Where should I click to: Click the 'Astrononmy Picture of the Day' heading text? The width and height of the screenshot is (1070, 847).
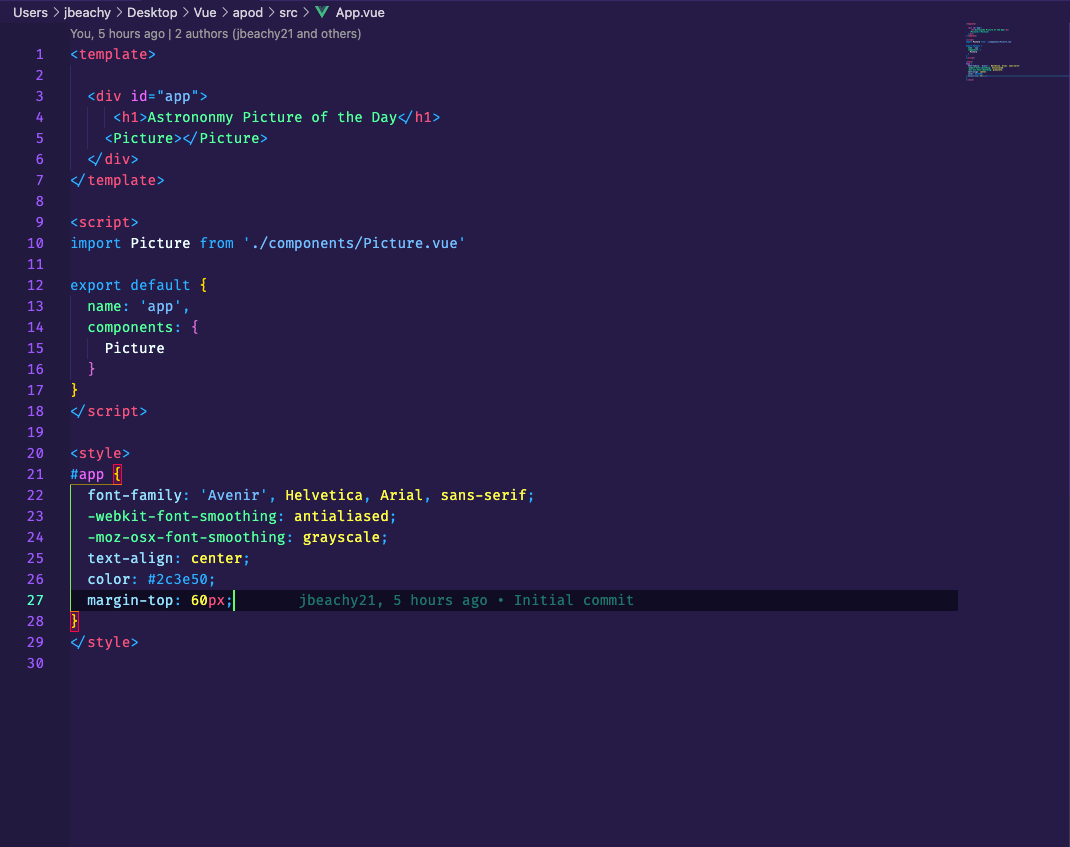pyautogui.click(x=272, y=117)
